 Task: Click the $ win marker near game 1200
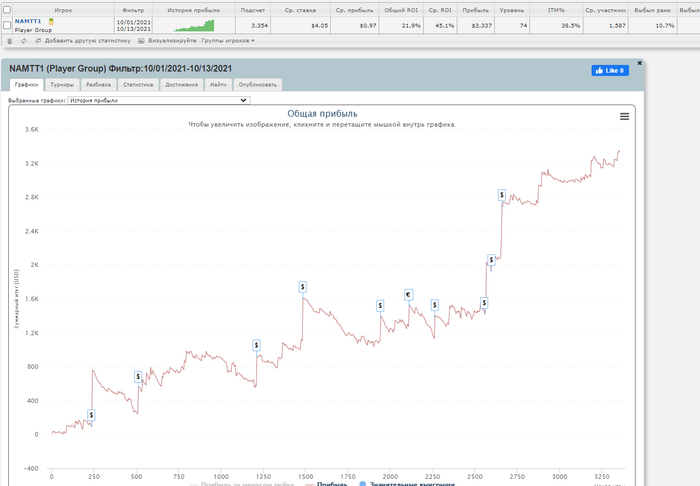[256, 345]
